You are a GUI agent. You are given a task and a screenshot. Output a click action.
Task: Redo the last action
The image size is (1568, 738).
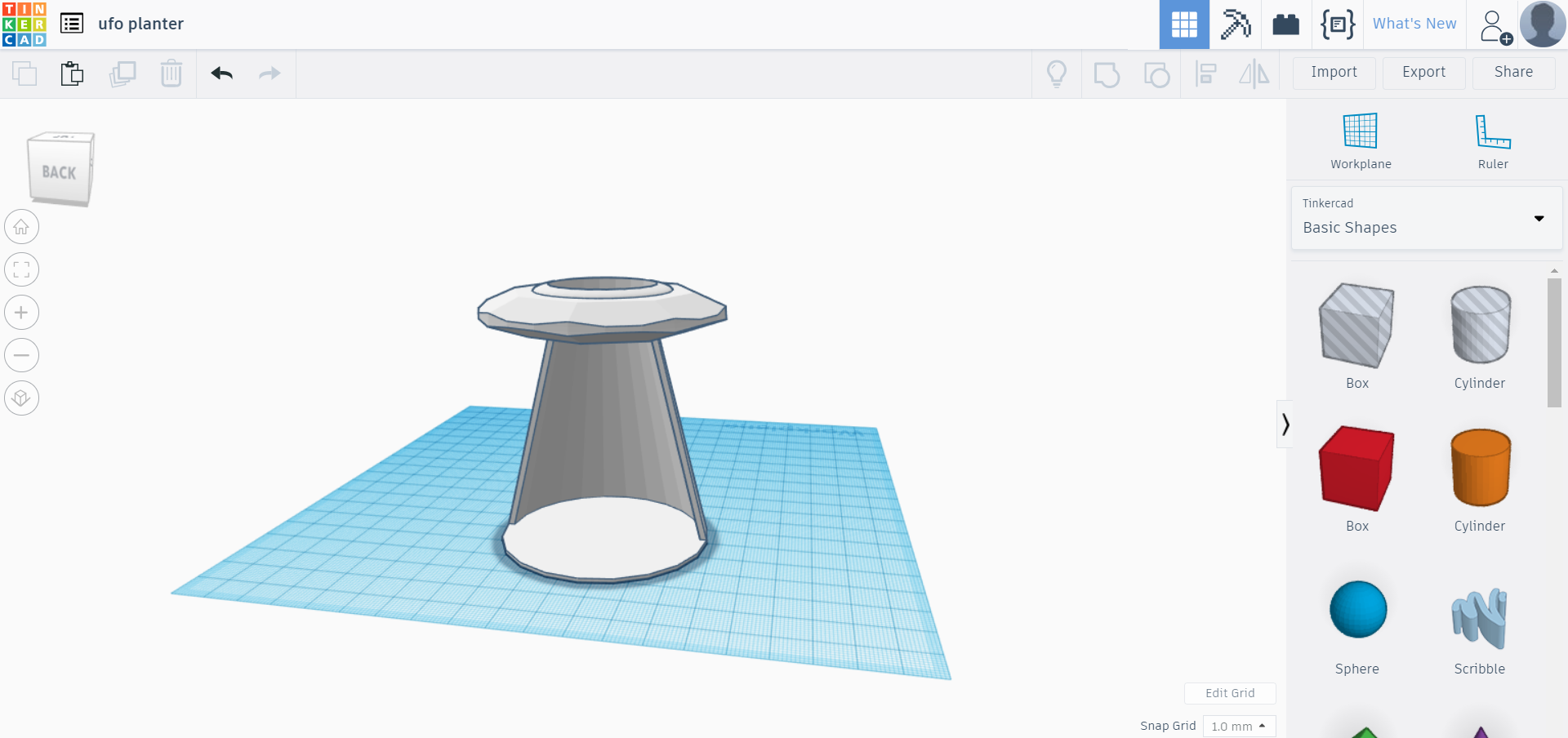pyautogui.click(x=269, y=73)
